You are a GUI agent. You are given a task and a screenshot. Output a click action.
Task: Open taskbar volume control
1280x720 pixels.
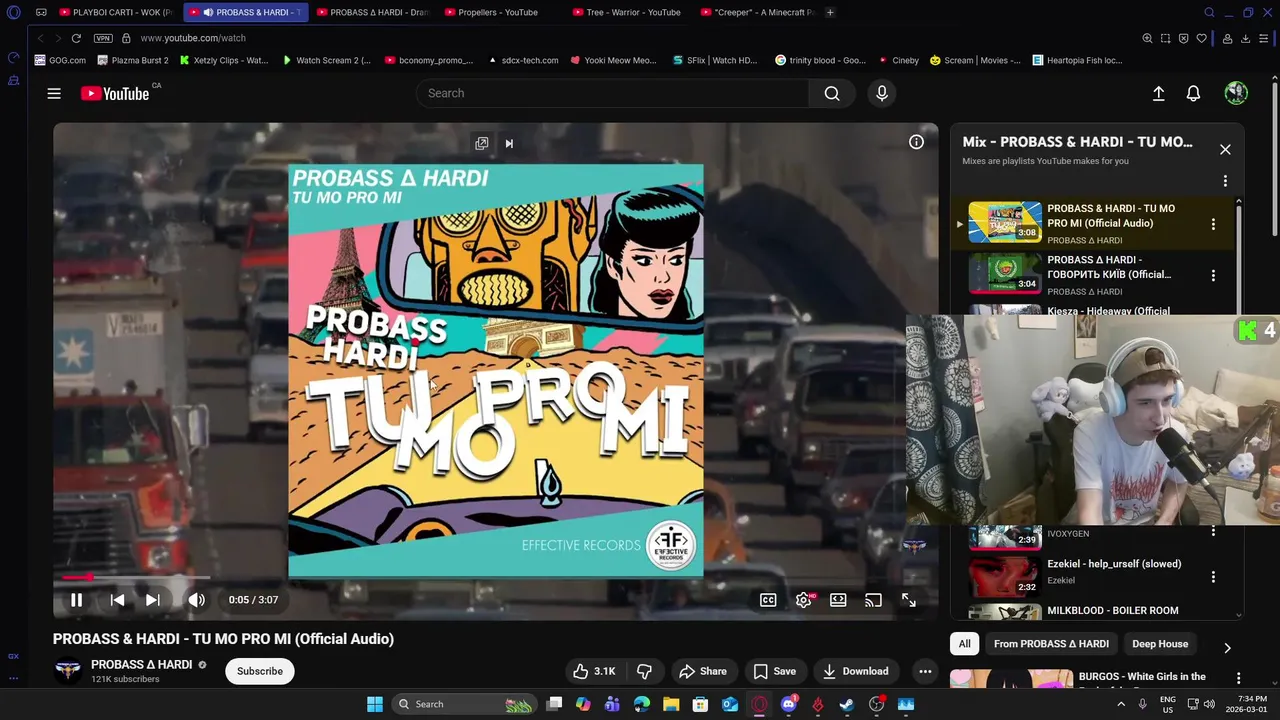(x=1209, y=704)
